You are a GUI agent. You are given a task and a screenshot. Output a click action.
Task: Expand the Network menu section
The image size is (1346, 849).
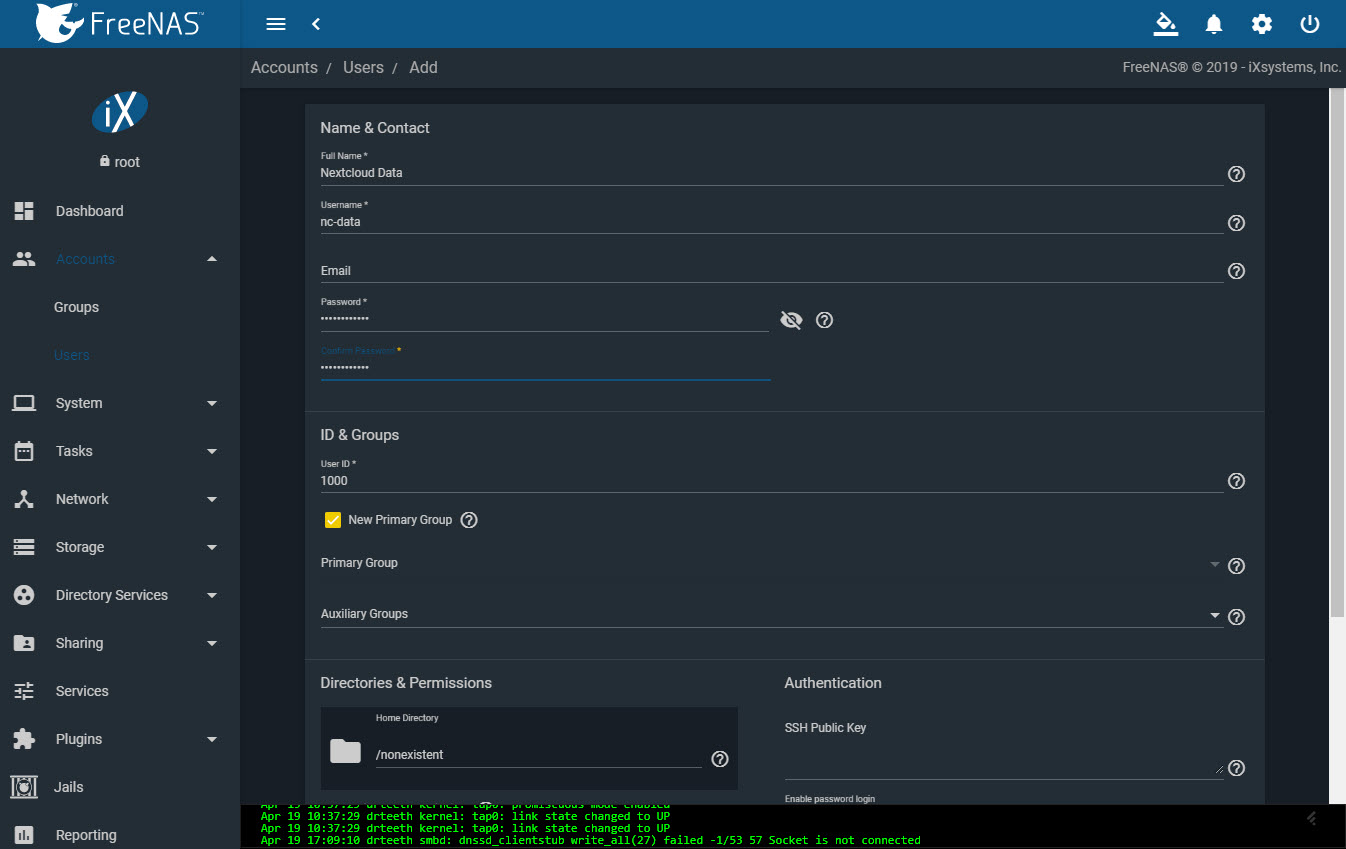211,499
